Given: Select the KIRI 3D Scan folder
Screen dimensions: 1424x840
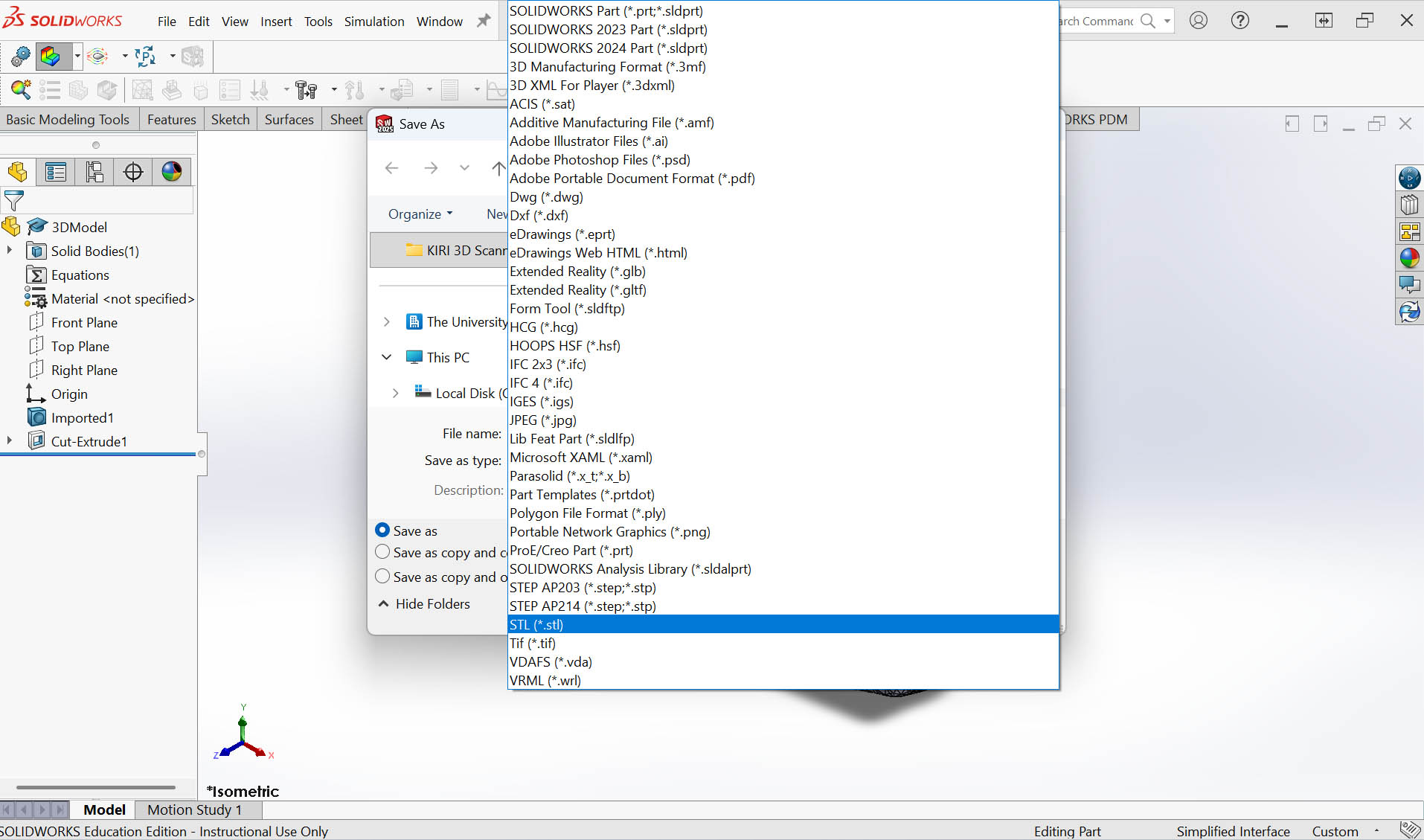Looking at the screenshot, I should pyautogui.click(x=455, y=251).
